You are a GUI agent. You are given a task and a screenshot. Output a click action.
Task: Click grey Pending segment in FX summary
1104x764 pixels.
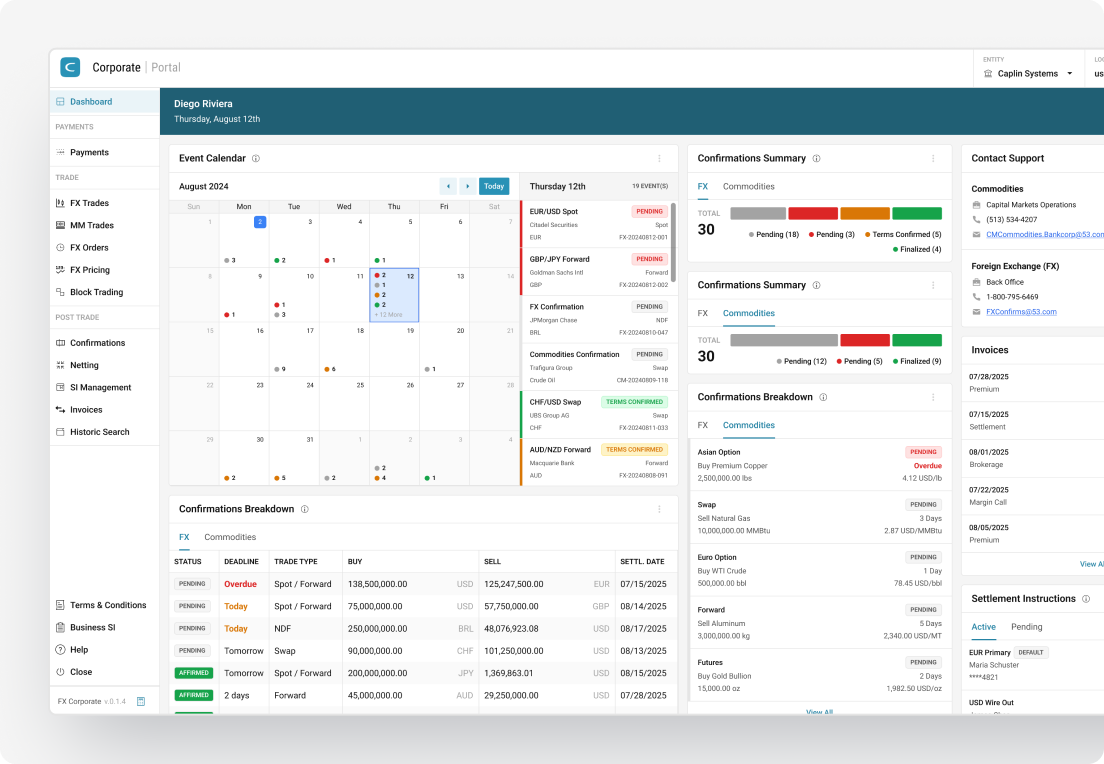[x=758, y=213]
